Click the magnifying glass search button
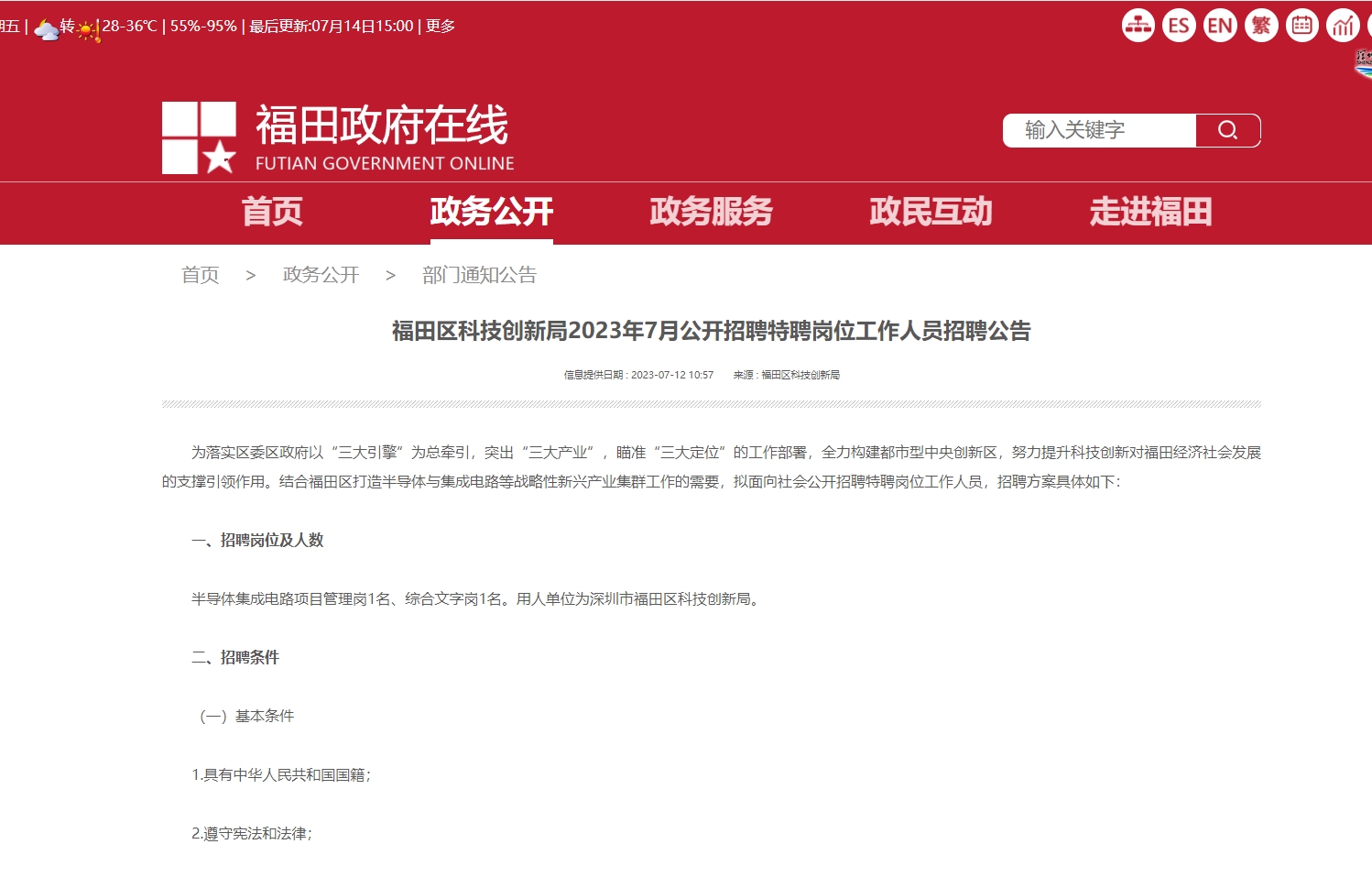 click(x=1227, y=130)
